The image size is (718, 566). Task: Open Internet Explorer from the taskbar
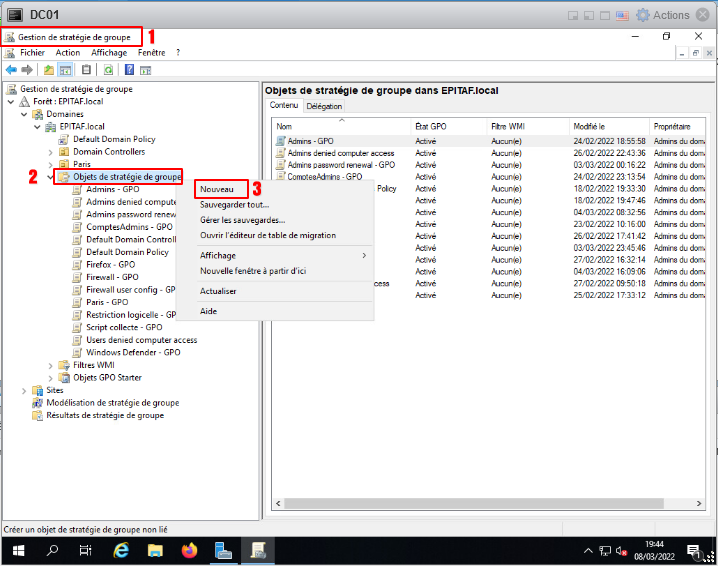point(122,550)
